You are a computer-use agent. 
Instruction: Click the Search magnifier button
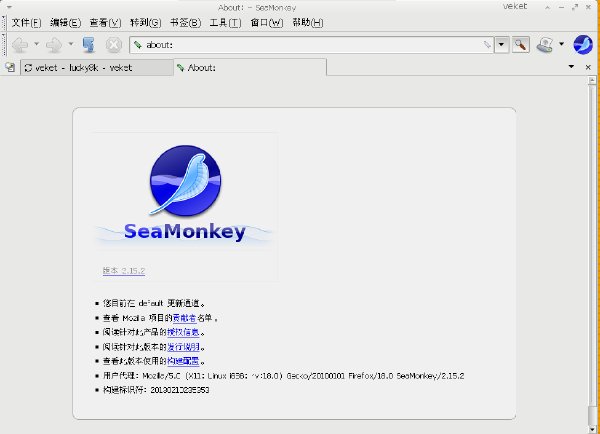(x=520, y=45)
